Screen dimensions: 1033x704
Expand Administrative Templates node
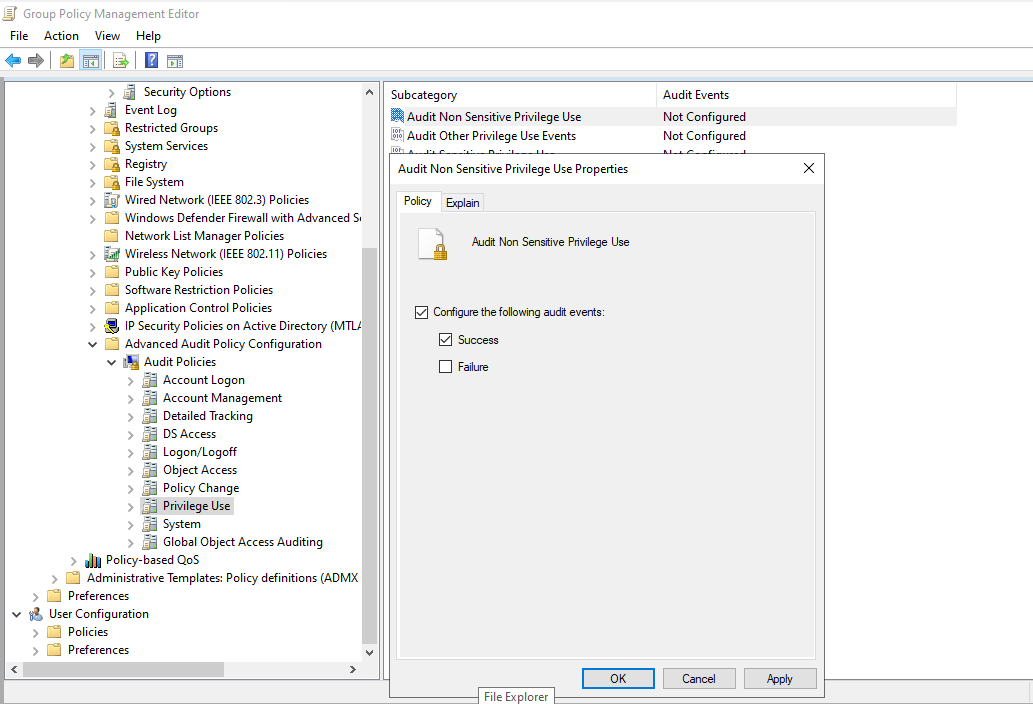pos(54,578)
